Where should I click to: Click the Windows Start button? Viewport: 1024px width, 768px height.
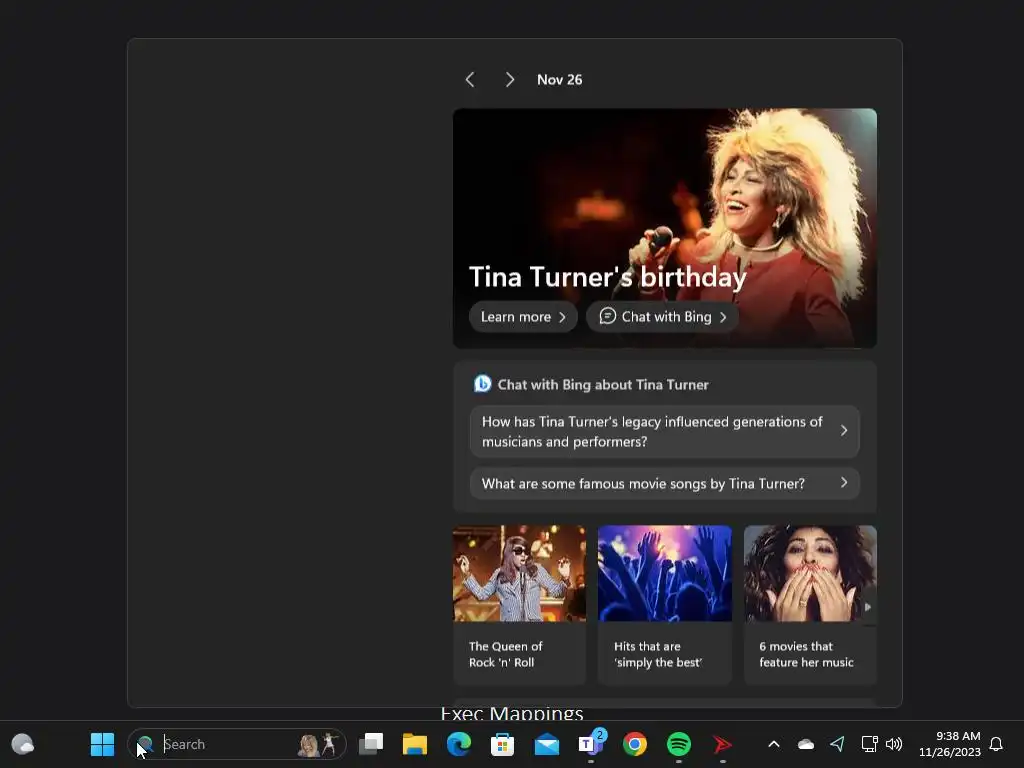tap(102, 744)
